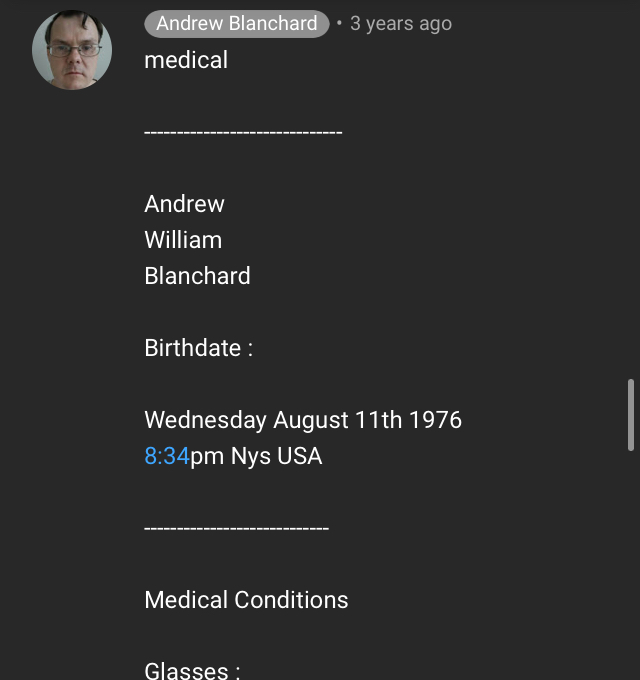This screenshot has height=680, width=640.
Task: Click "11th" in the birthdate line
Action: pos(378,420)
